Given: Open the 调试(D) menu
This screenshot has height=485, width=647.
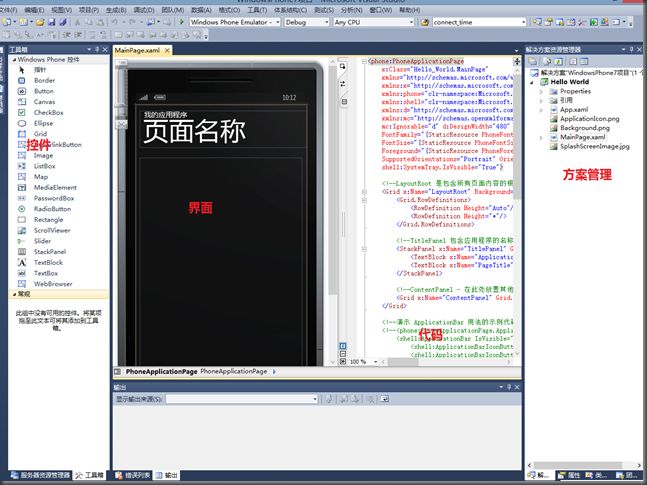Looking at the screenshot, I should coord(144,9).
